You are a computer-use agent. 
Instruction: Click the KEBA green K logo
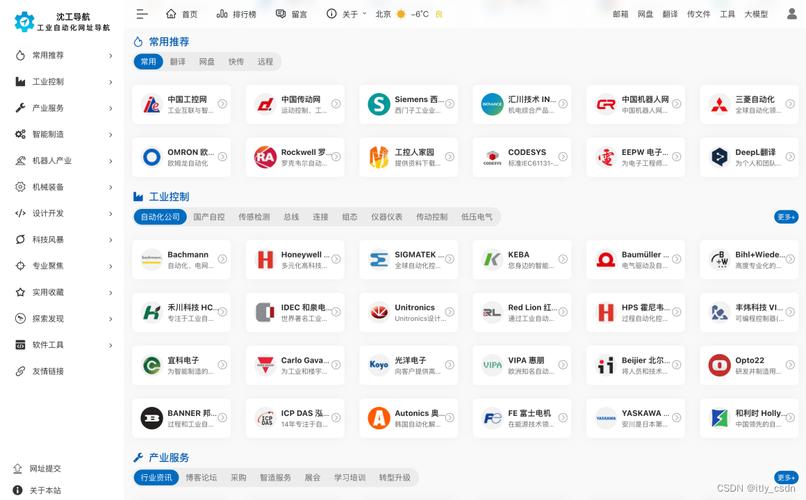[x=492, y=260]
